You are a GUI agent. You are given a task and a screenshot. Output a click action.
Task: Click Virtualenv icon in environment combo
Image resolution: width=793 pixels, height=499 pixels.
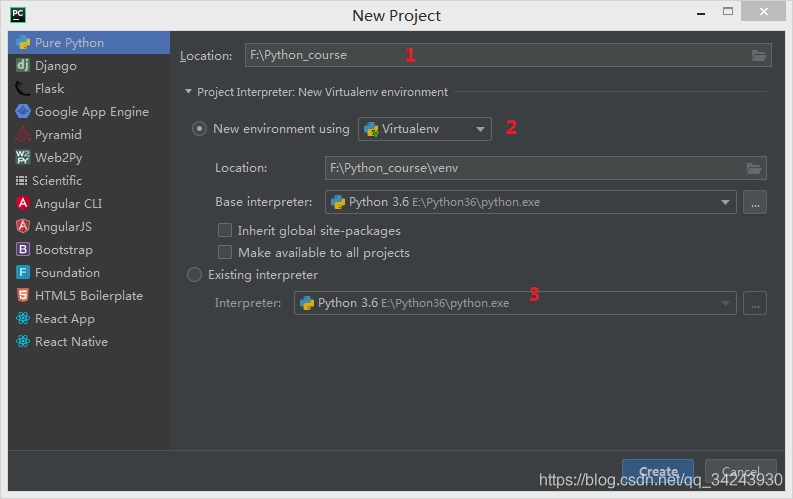click(371, 129)
